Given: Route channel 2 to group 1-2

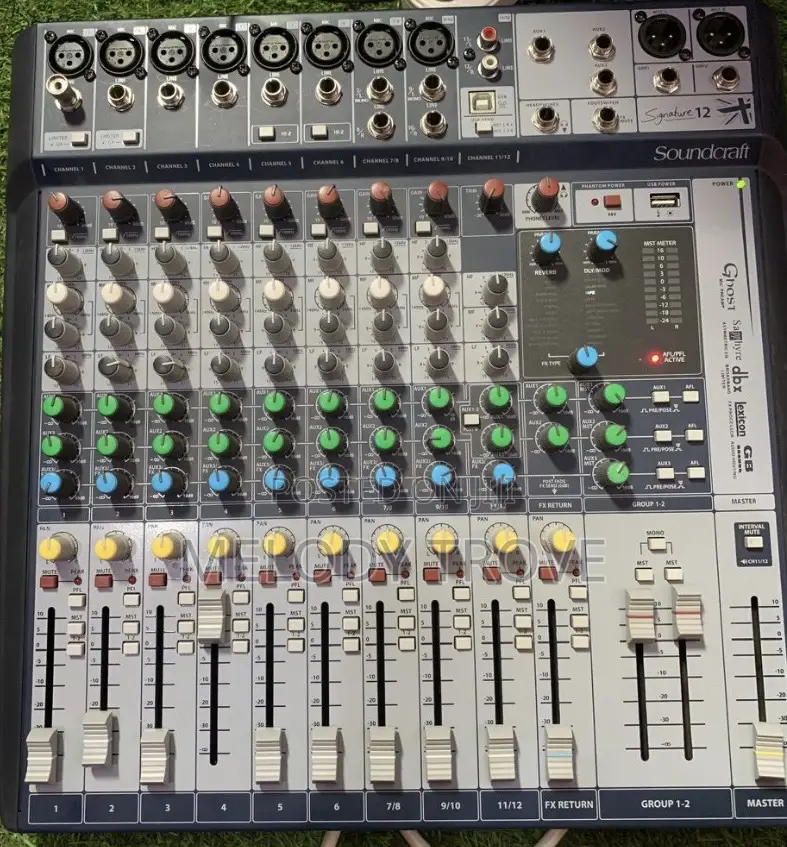Looking at the screenshot, I should 131,648.
